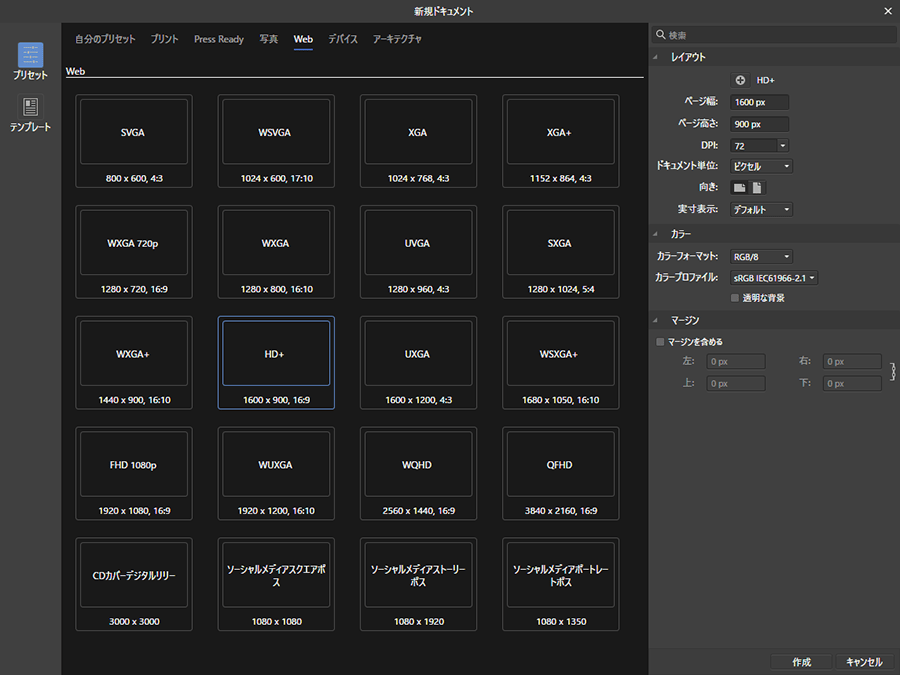Toggle the マージンを含める checkbox
This screenshot has height=675, width=900.
point(660,342)
